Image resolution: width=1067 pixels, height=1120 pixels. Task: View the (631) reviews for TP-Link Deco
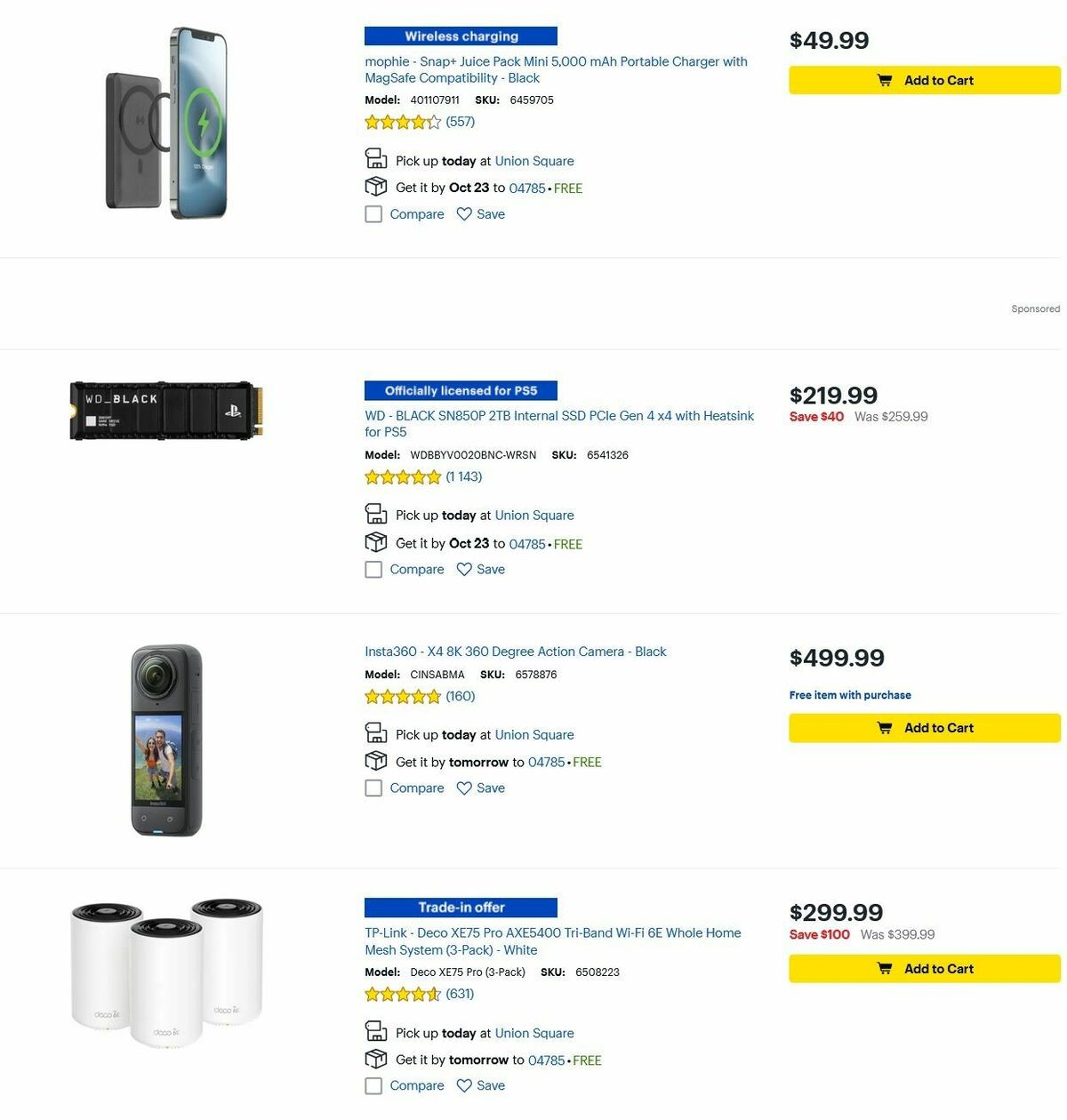(x=460, y=994)
